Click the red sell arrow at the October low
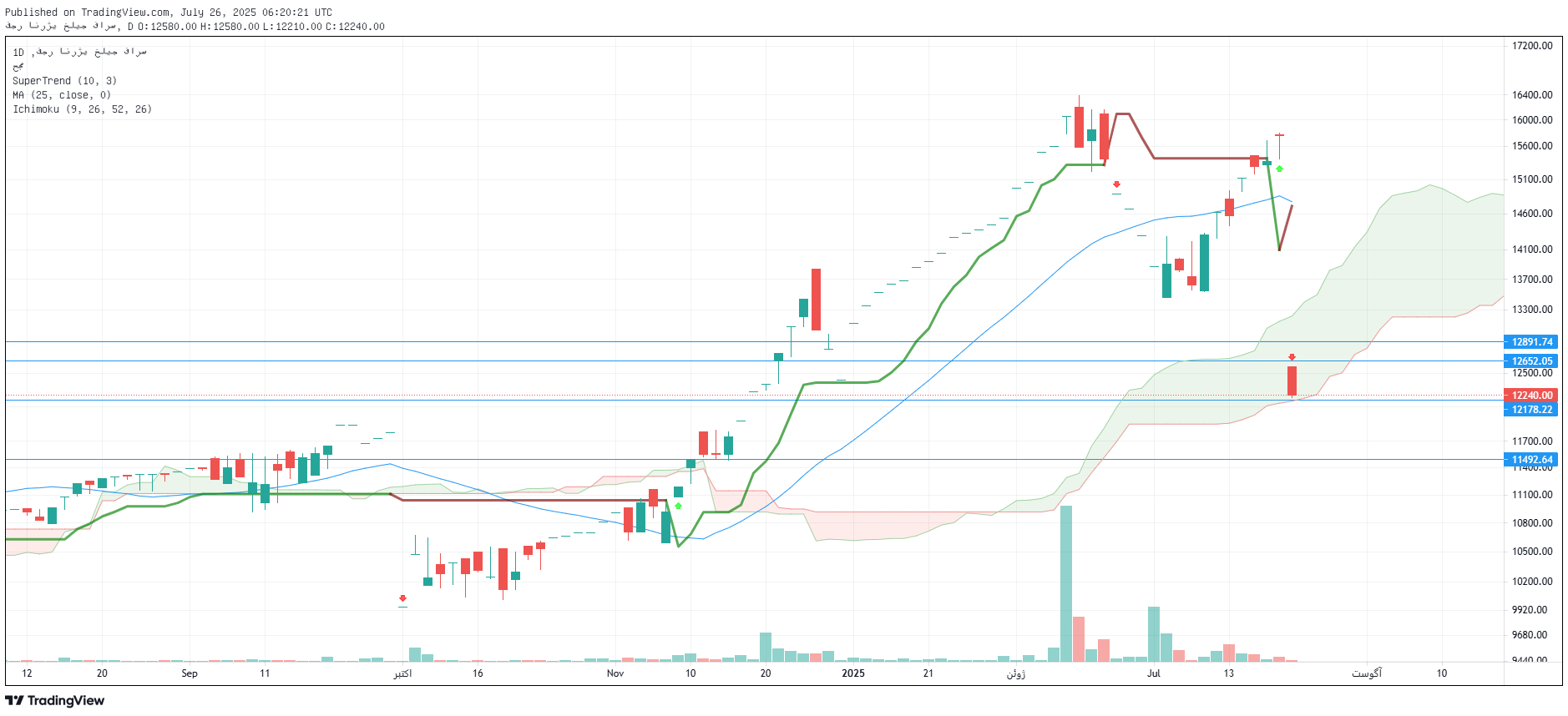1568x716 pixels. (402, 598)
